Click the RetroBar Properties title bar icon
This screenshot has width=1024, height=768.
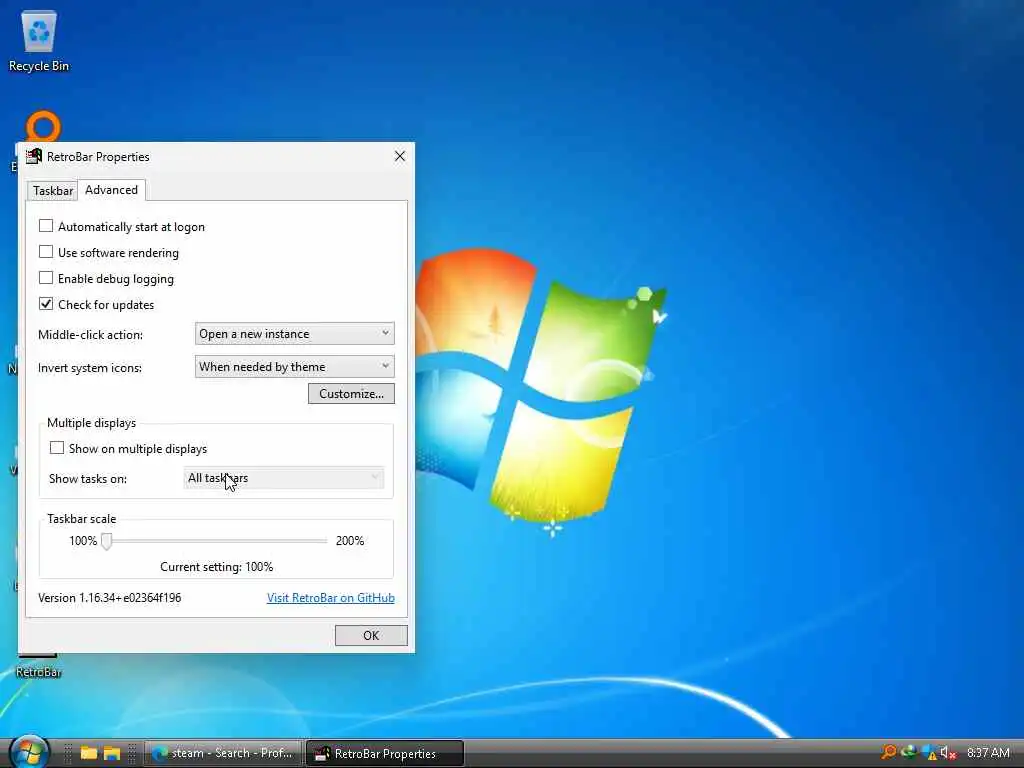pyautogui.click(x=33, y=156)
